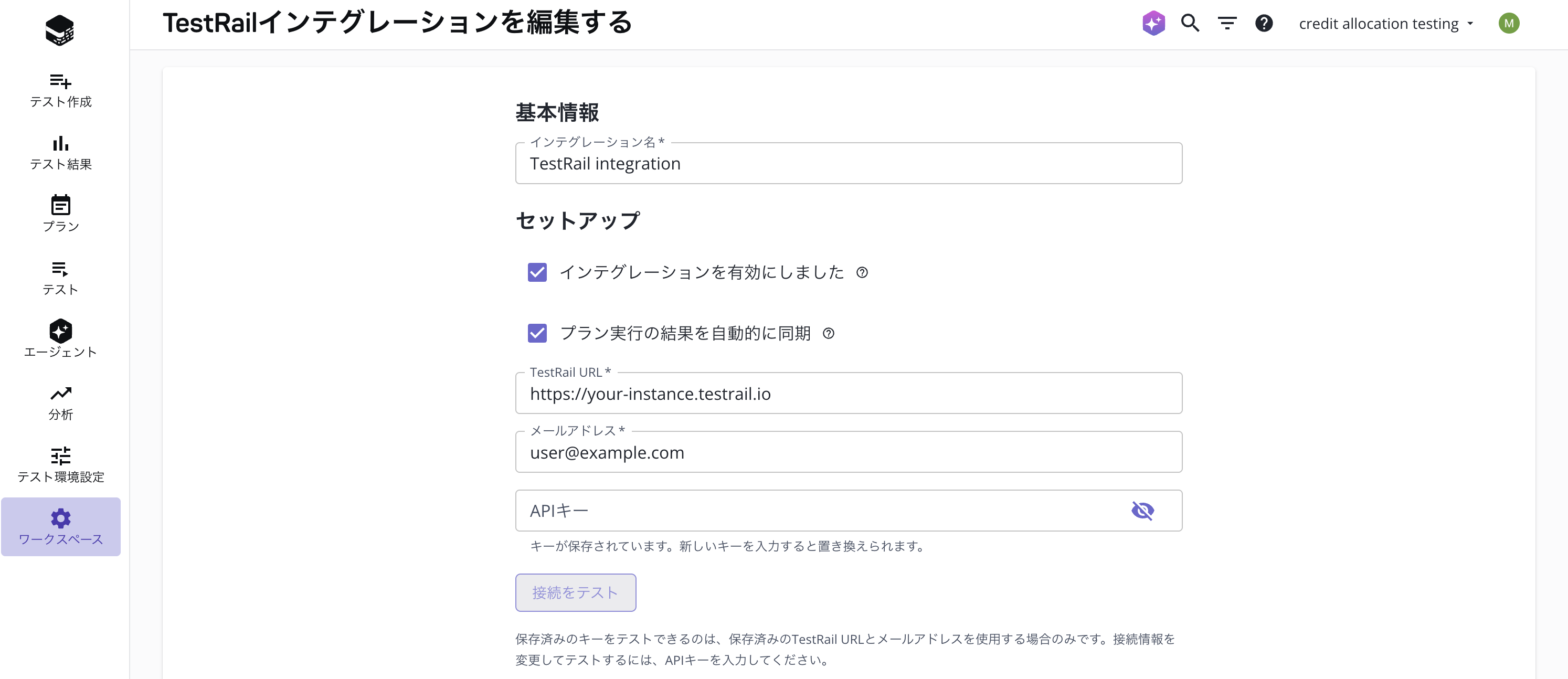Focus the インテグレーション名 input field
Screen dimensions: 1568x679
[849, 163]
